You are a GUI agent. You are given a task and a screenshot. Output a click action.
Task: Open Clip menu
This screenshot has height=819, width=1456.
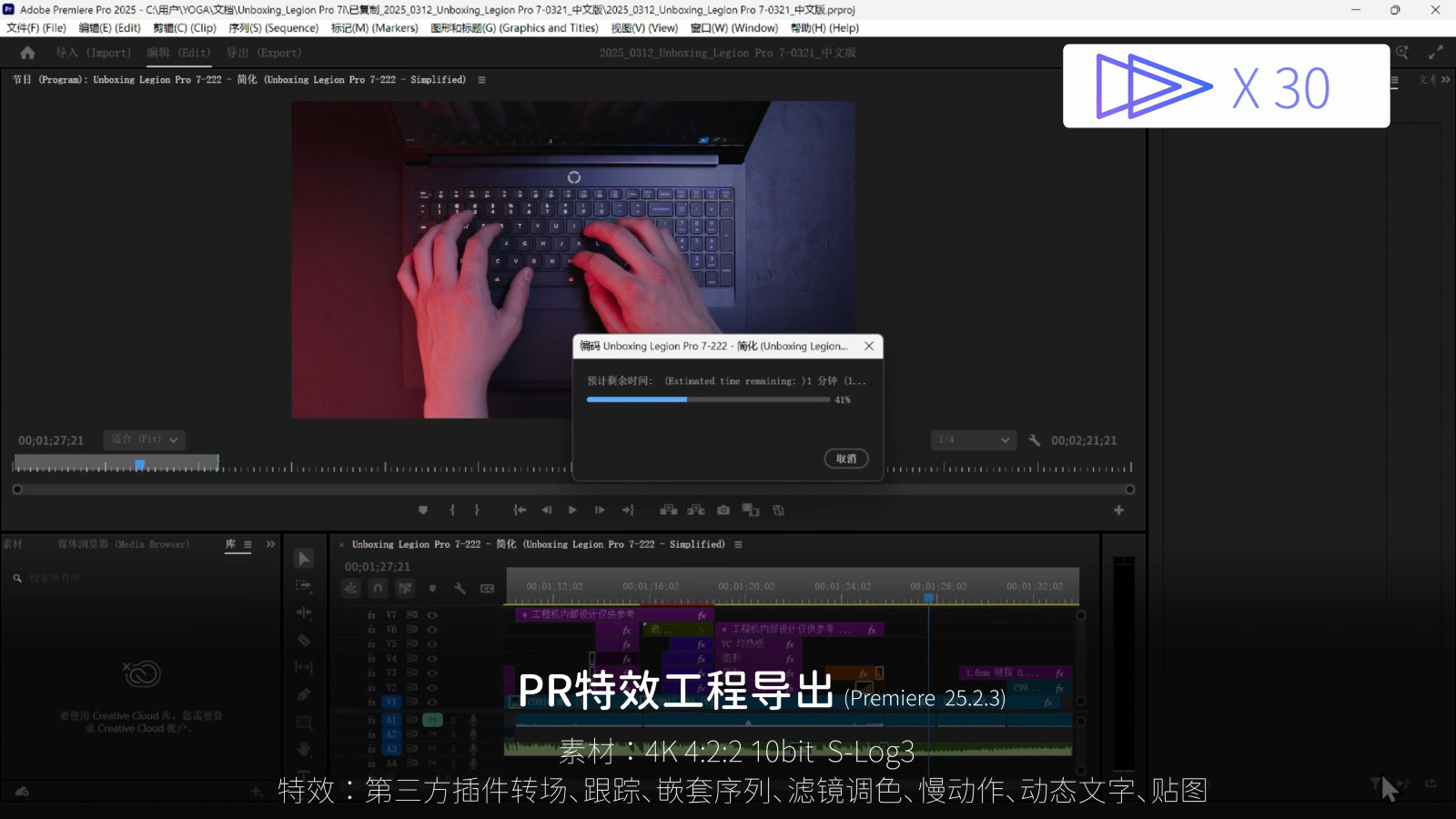tap(185, 28)
